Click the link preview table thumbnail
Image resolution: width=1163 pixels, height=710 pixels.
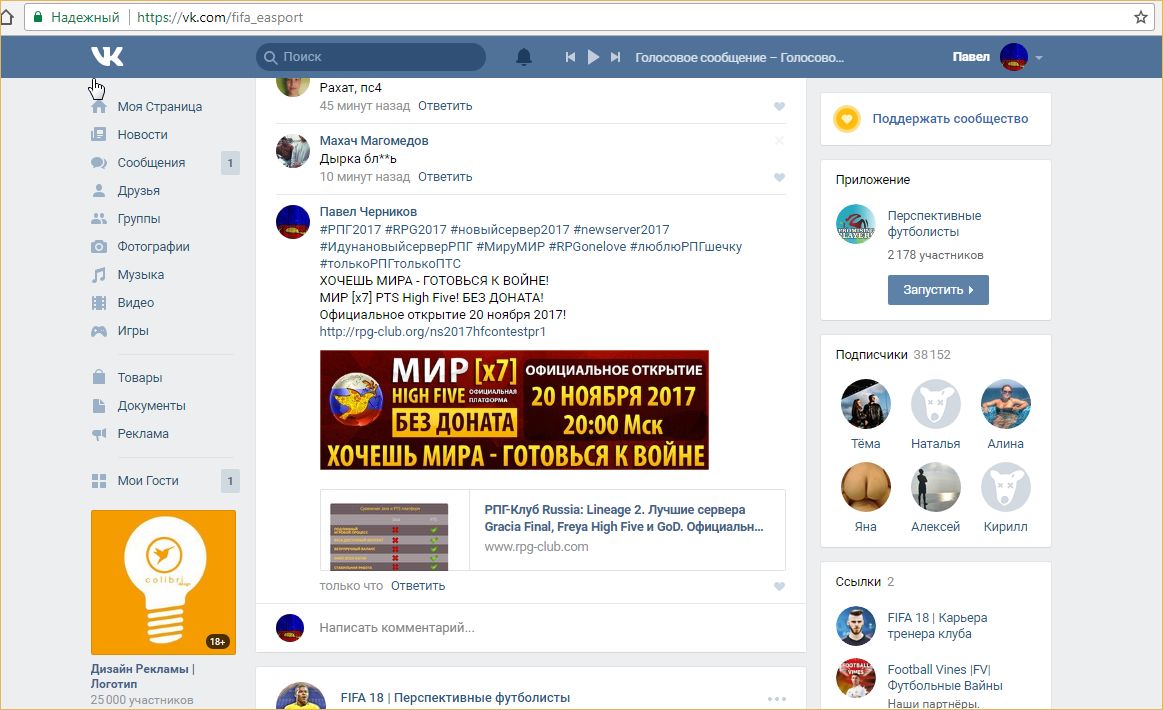point(389,536)
